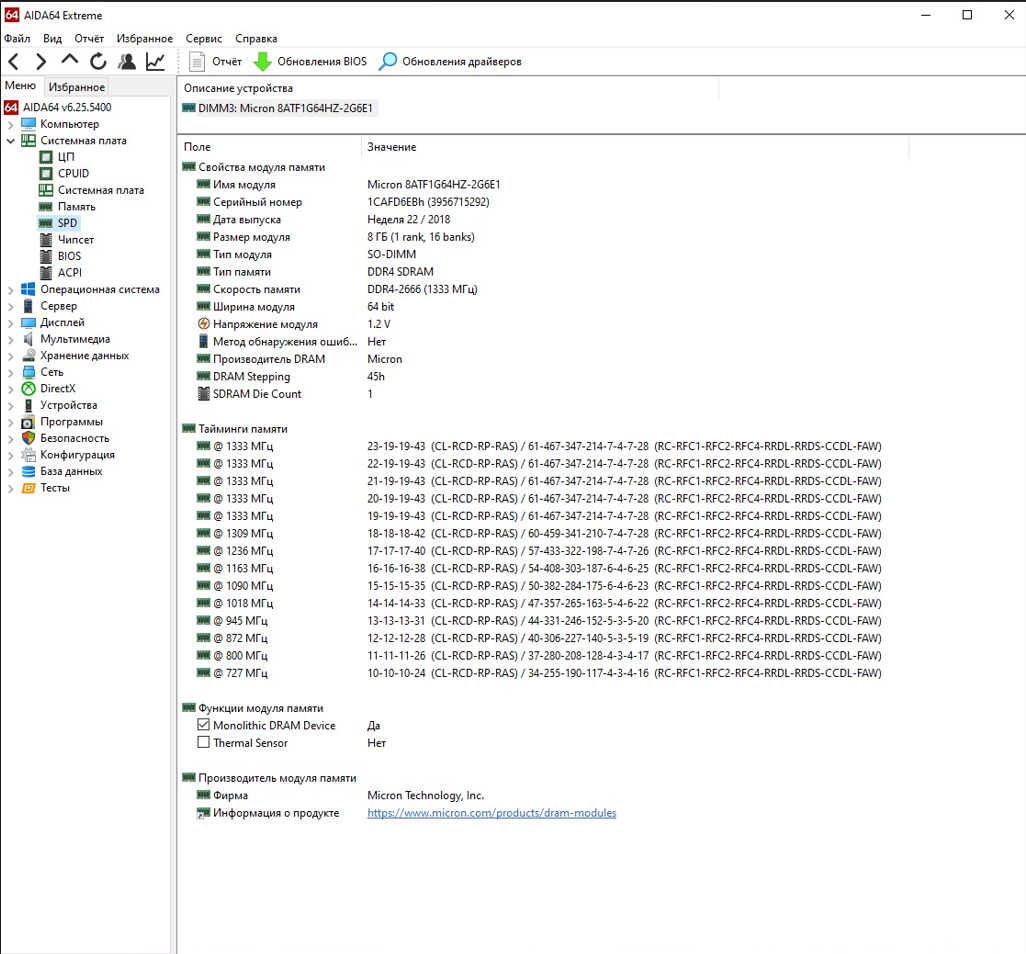Expand the Хранение данных tree node
This screenshot has height=954, width=1026.
click(x=10, y=355)
